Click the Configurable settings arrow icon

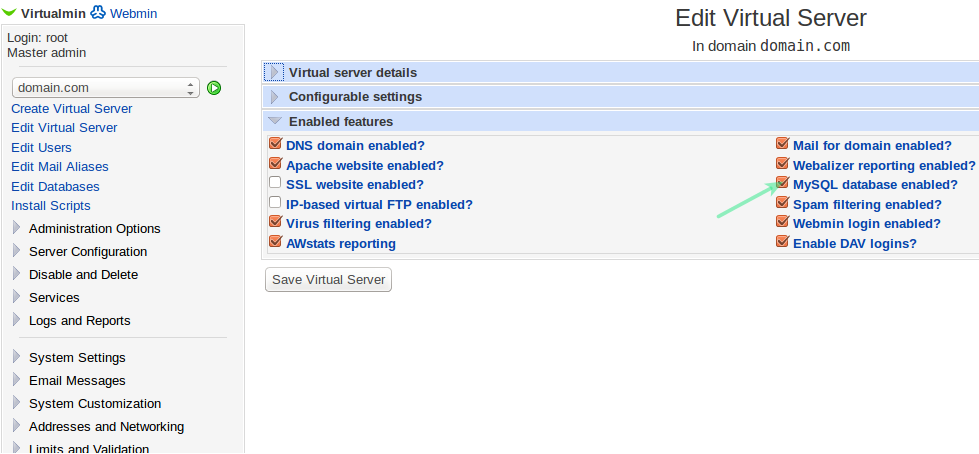(274, 97)
